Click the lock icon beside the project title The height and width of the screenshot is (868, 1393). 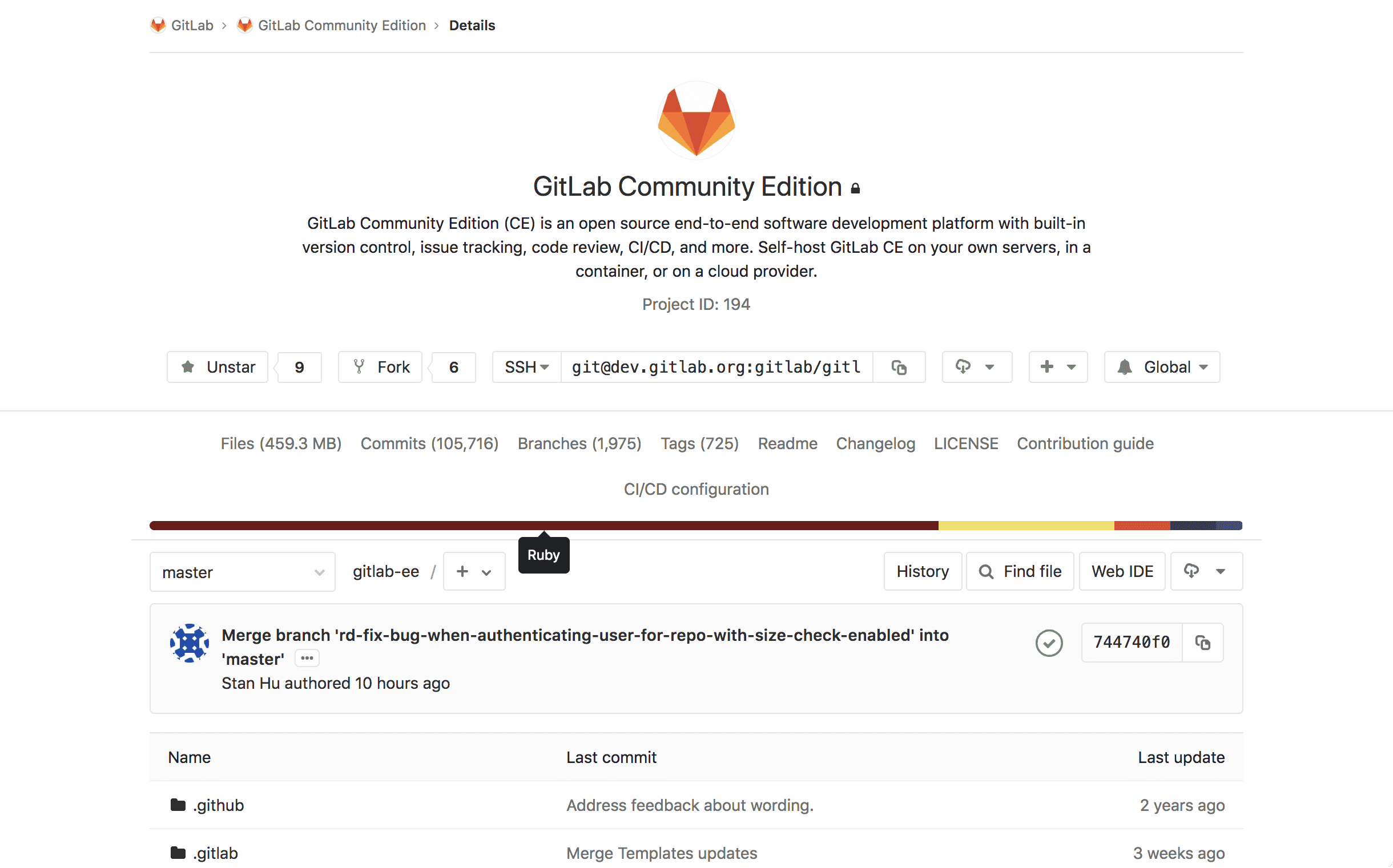click(855, 188)
